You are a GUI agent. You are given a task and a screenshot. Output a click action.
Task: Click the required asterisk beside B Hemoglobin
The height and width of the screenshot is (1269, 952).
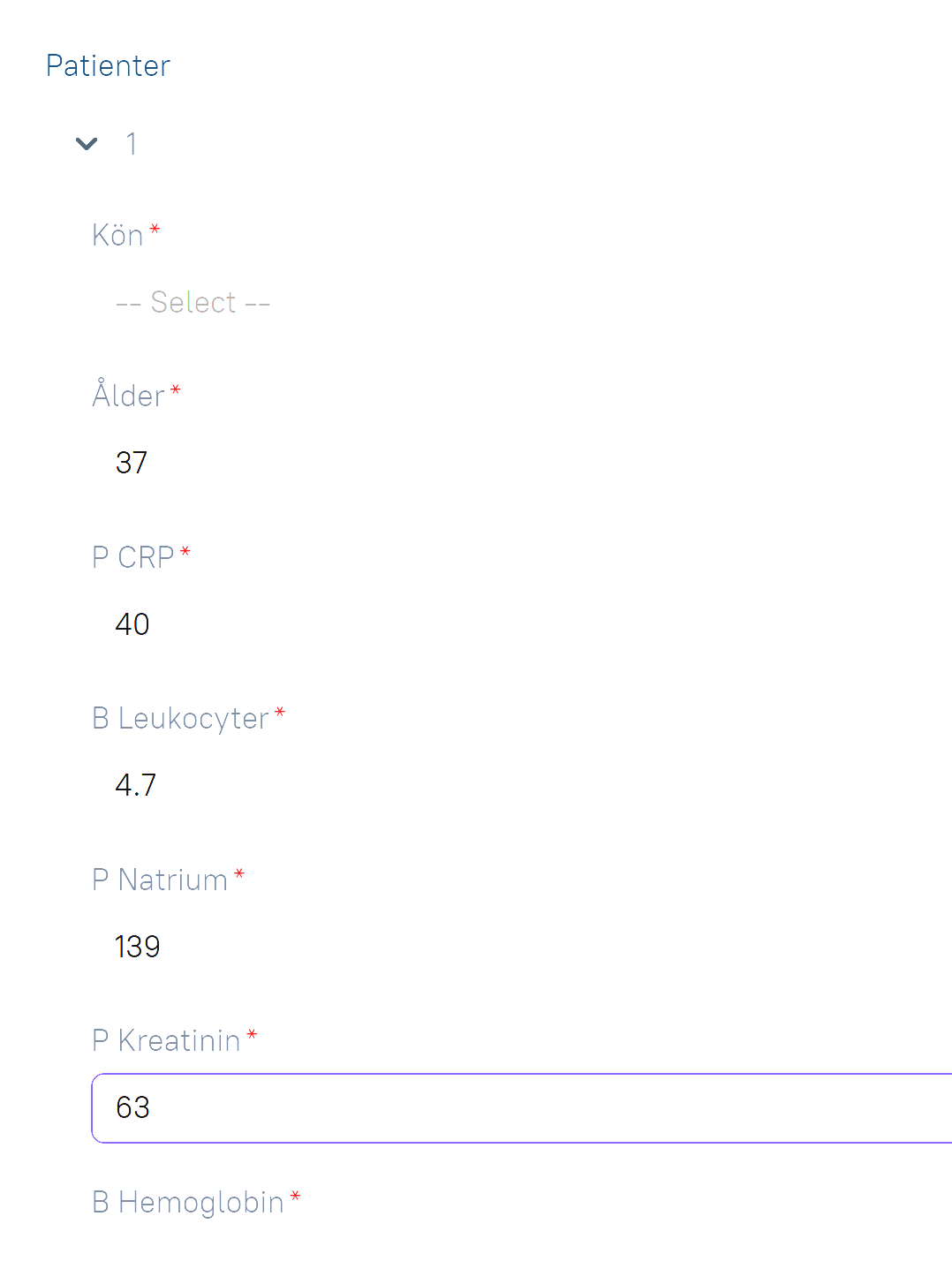296,1197
